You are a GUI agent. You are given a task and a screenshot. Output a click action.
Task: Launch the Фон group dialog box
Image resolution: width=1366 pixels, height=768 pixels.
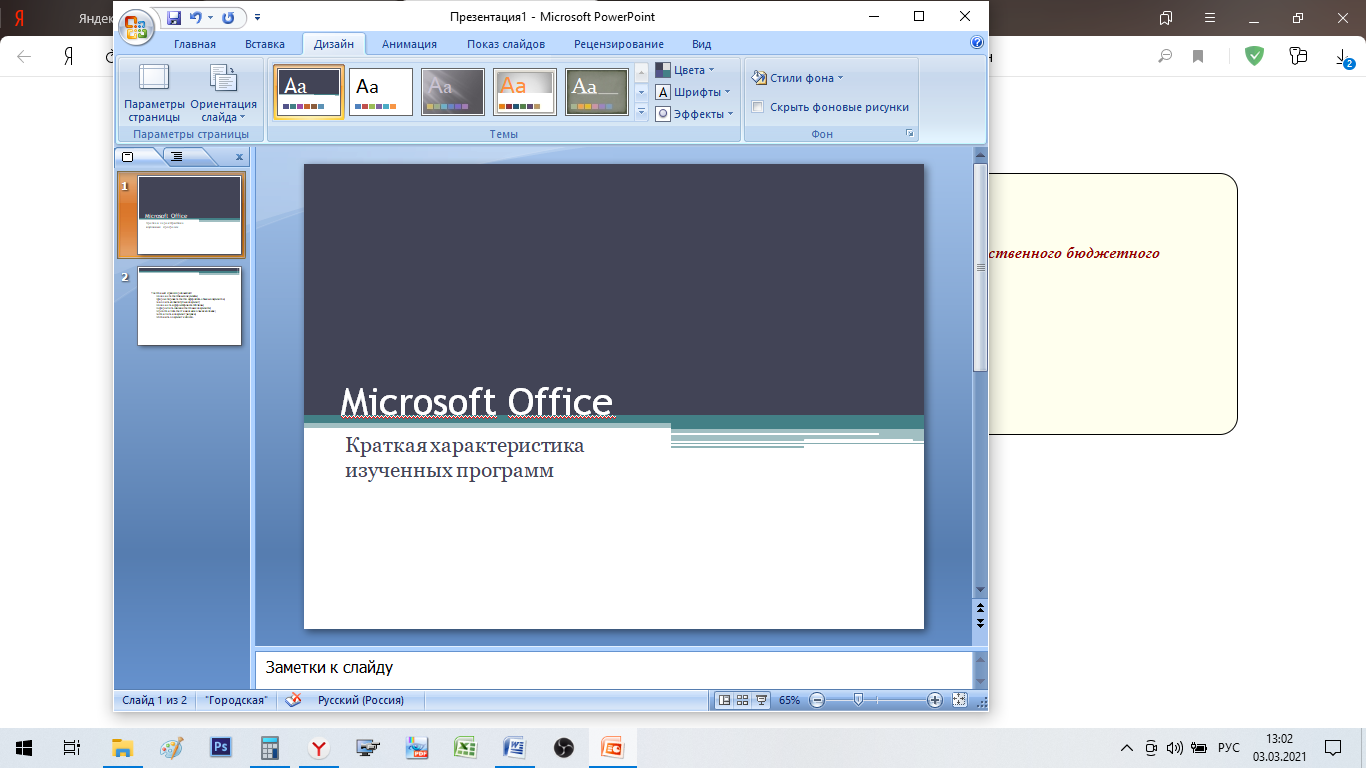(x=910, y=133)
